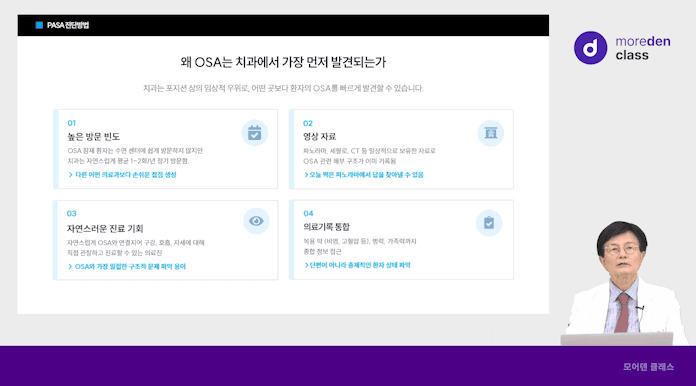The height and width of the screenshot is (386, 696).
Task: Click the line 복용 약 (비염, 고혈압 등)
Action: [360, 241]
